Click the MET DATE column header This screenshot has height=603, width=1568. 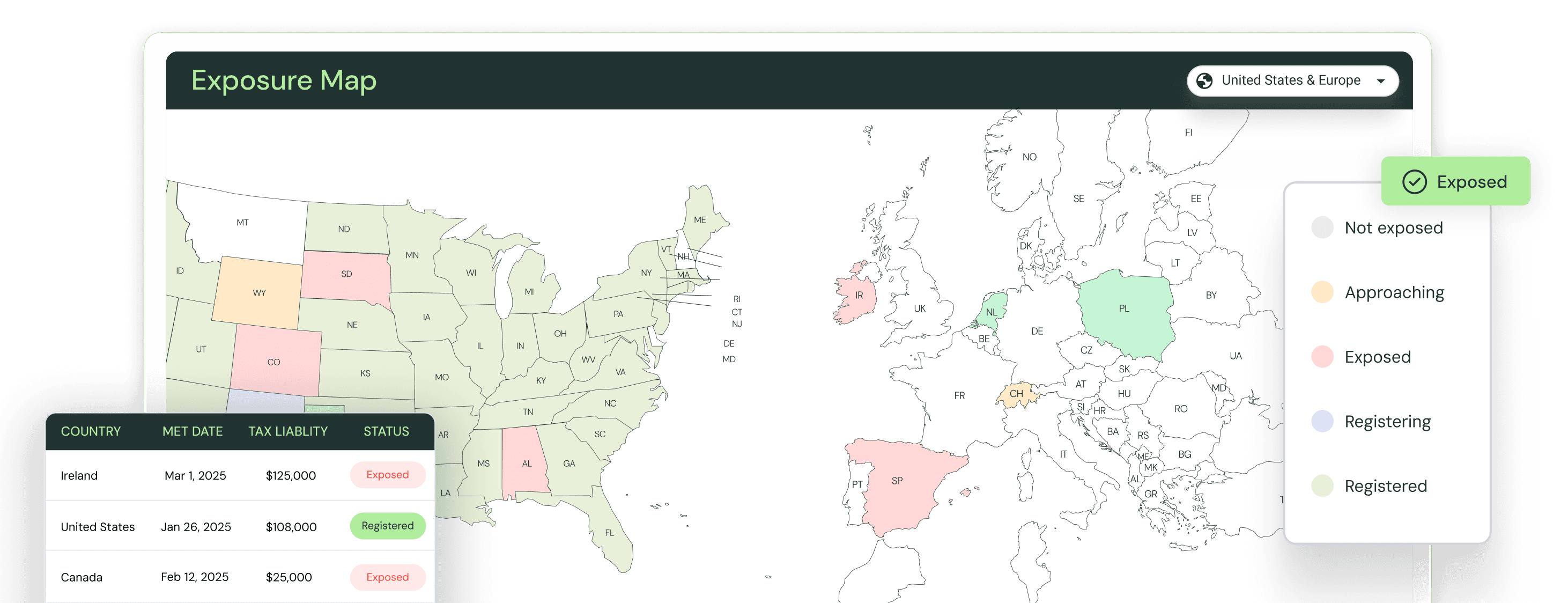(x=193, y=431)
